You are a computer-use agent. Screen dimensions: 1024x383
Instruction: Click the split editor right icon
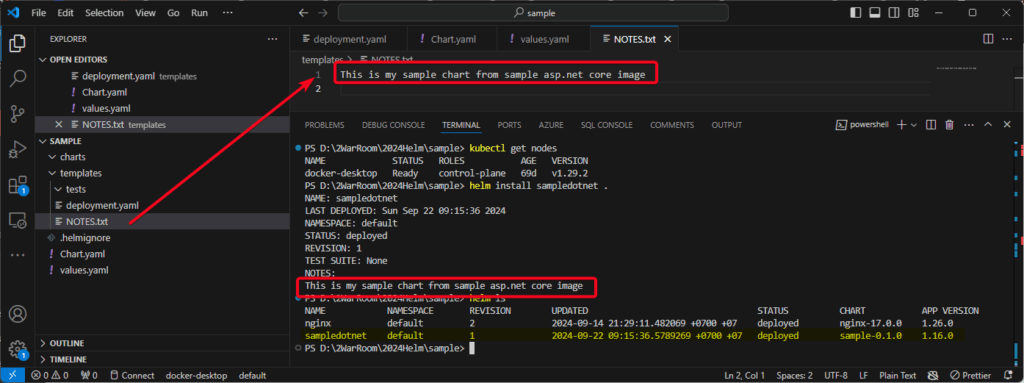(x=988, y=39)
